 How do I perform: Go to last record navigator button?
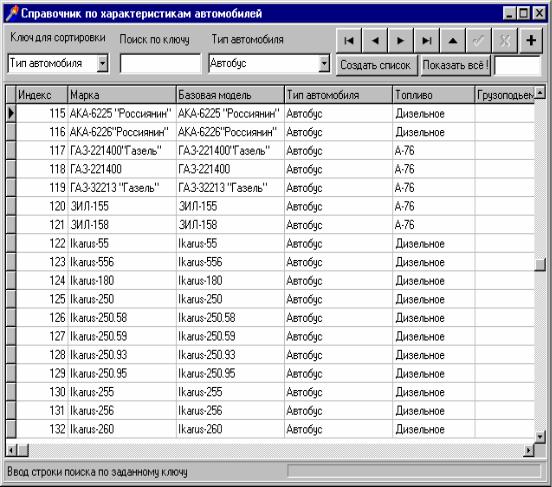click(427, 40)
